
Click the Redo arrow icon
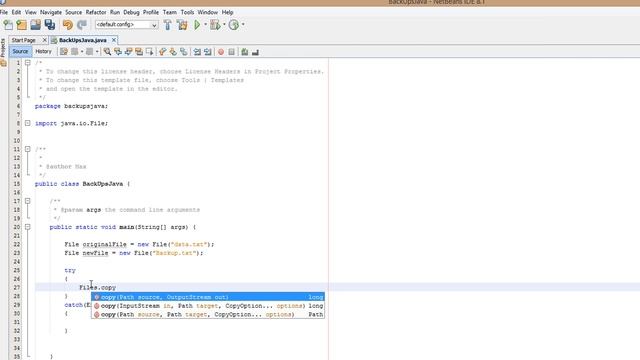[x=82, y=25]
